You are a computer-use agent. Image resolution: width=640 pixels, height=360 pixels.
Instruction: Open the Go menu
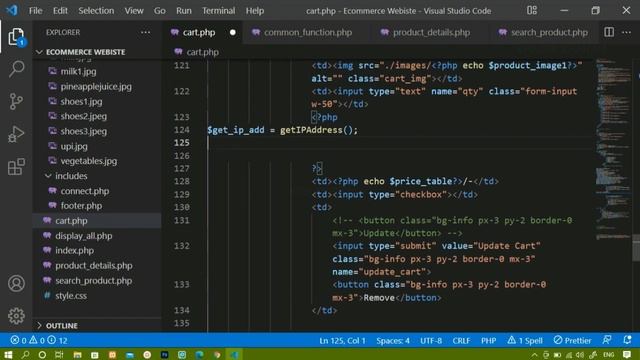[160, 11]
